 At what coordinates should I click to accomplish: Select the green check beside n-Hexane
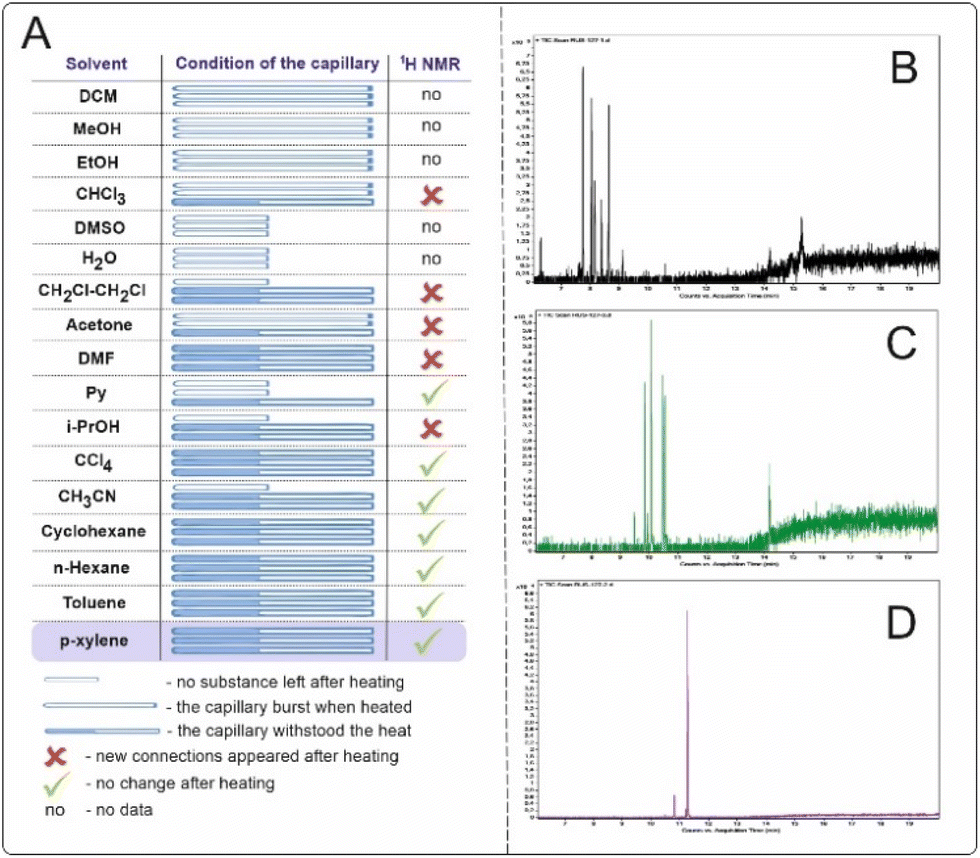[x=430, y=569]
